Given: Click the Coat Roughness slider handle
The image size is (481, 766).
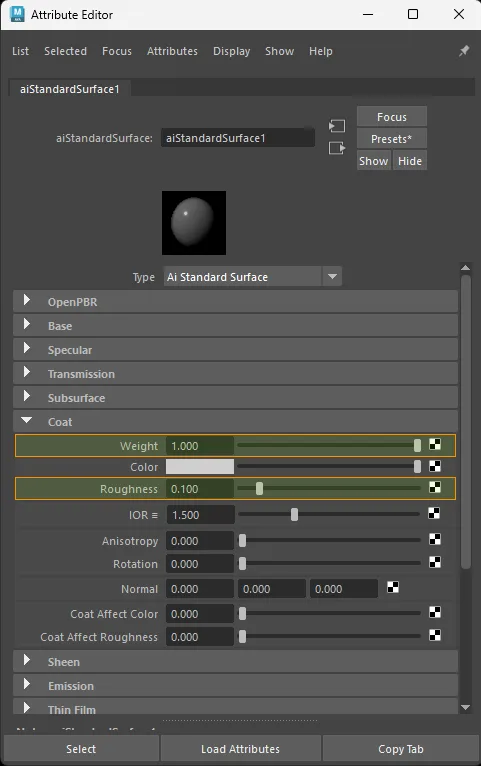Looking at the screenshot, I should pos(259,488).
